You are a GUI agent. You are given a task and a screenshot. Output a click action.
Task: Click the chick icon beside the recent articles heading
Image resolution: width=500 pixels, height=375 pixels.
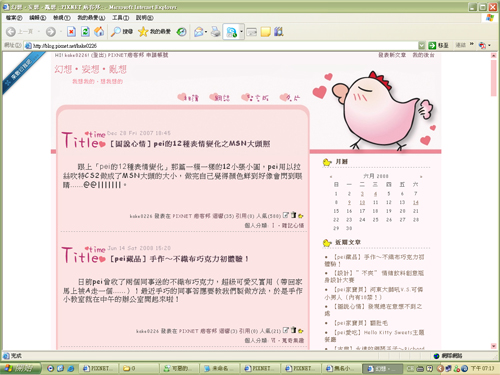pos(327,243)
